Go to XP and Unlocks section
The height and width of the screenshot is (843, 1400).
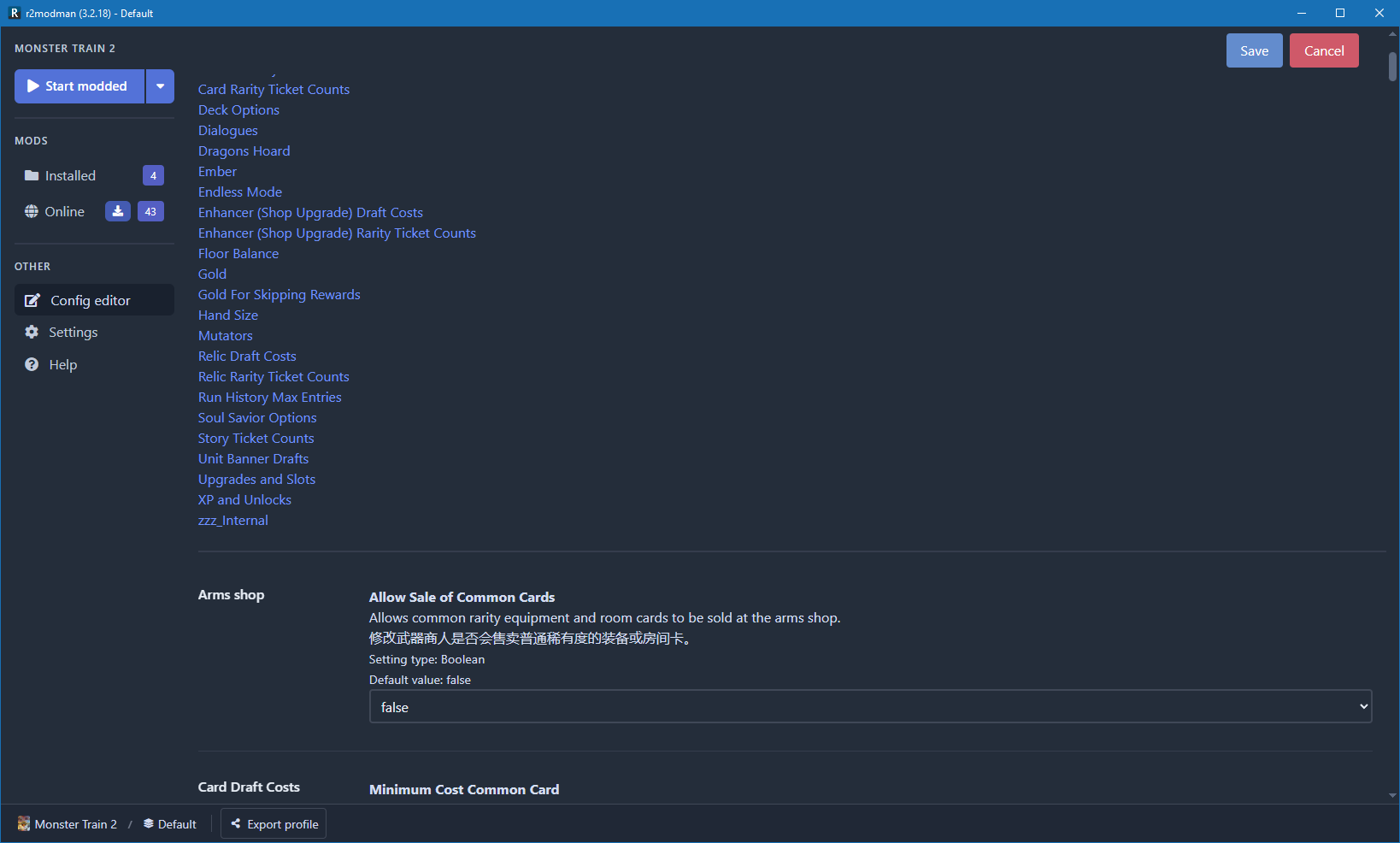click(x=244, y=499)
